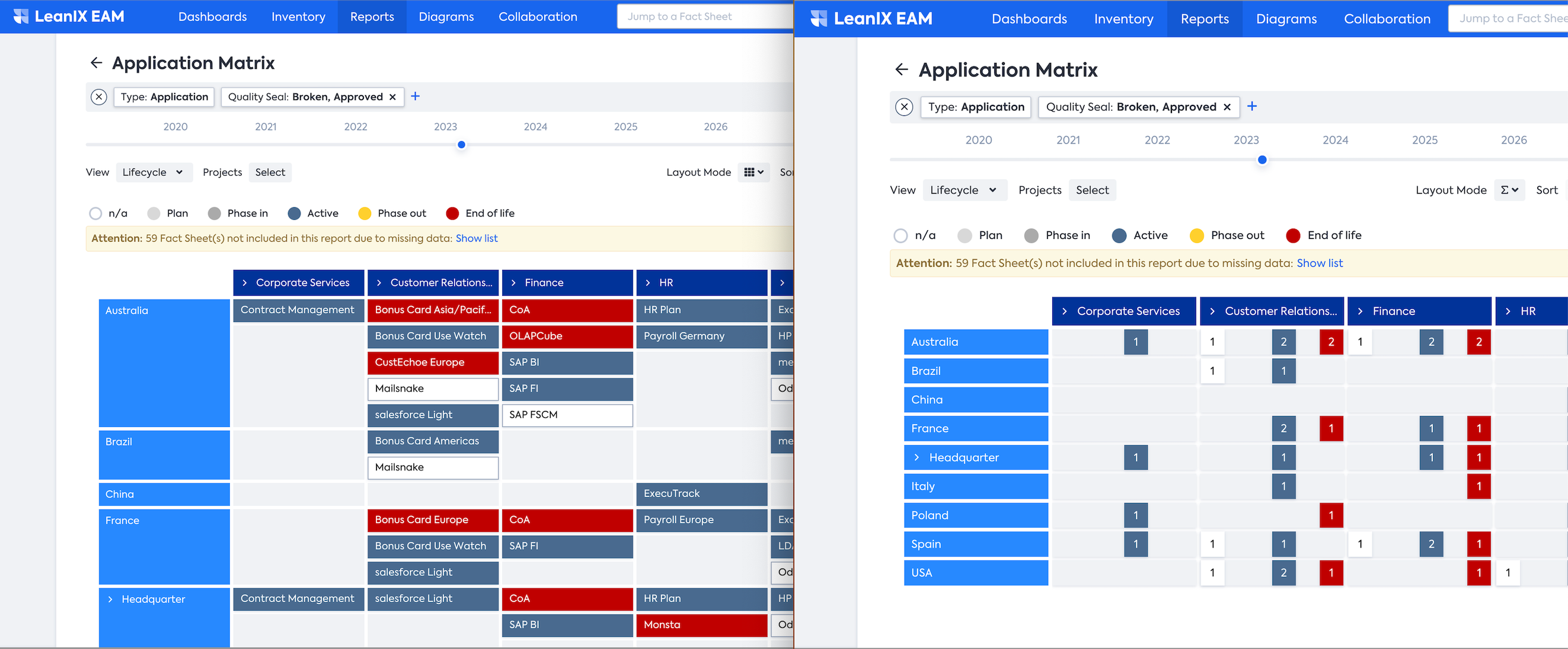1568x649 pixels.
Task: Expand Finance column in left window
Action: click(x=513, y=283)
